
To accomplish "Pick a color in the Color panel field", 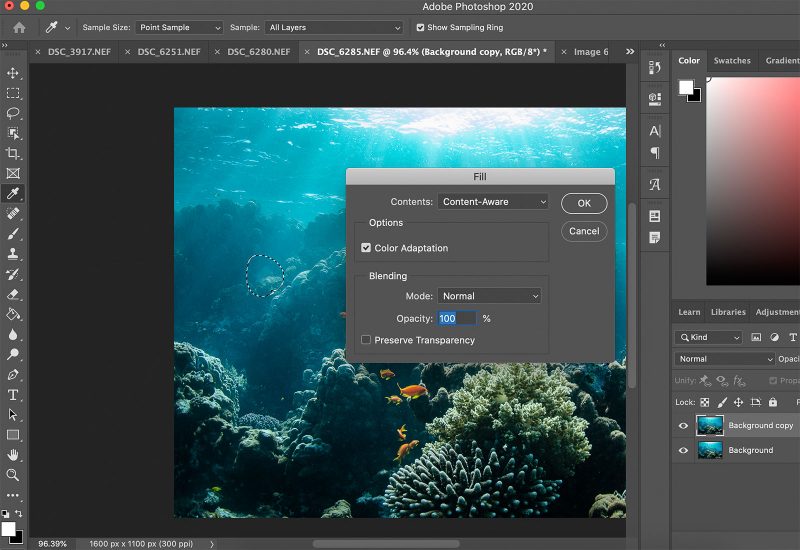I will (753, 181).
